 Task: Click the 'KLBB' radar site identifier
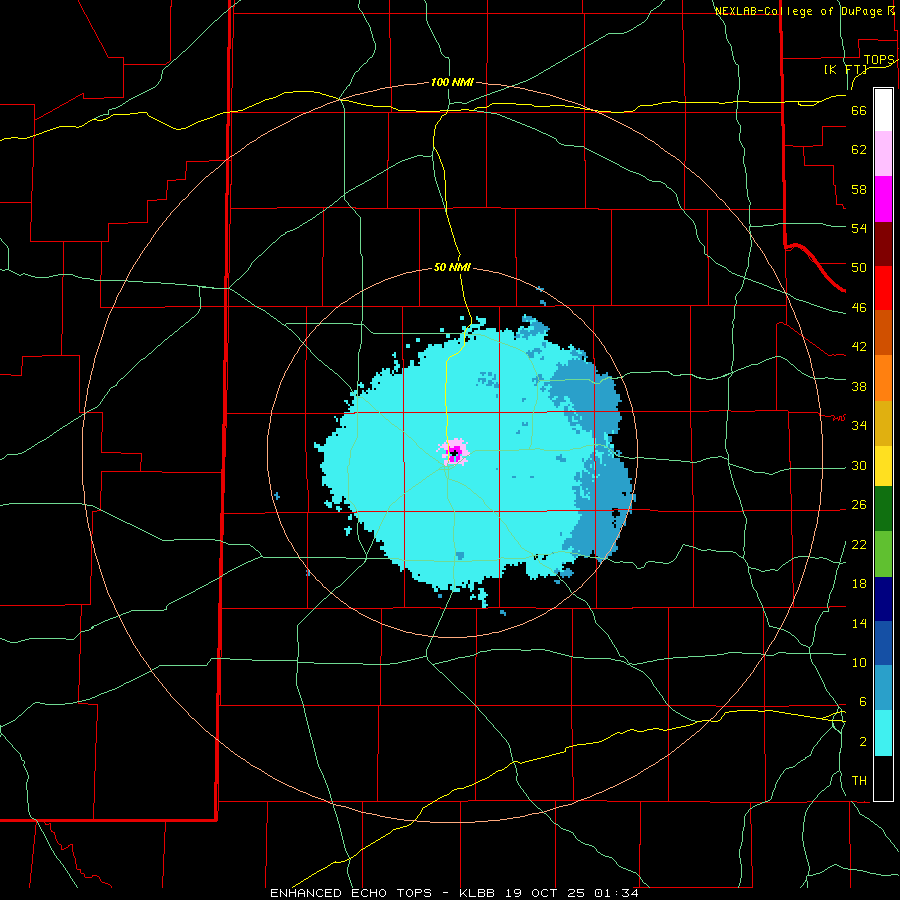pos(478,893)
